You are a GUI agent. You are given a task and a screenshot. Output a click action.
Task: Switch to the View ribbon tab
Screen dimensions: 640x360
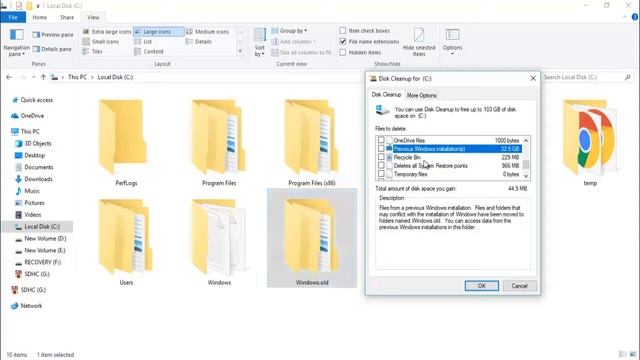click(93, 18)
